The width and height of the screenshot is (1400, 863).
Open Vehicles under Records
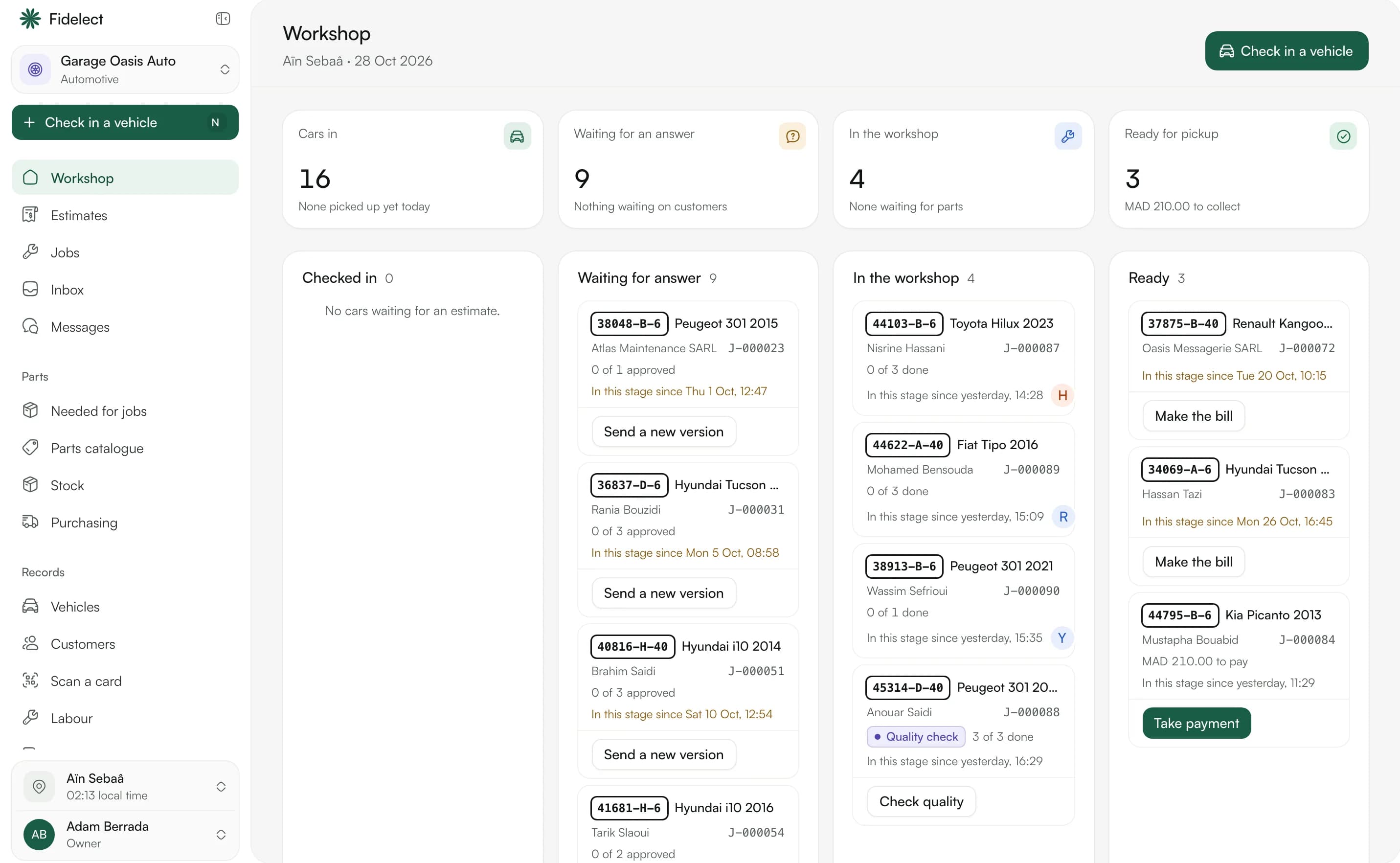tap(125, 606)
